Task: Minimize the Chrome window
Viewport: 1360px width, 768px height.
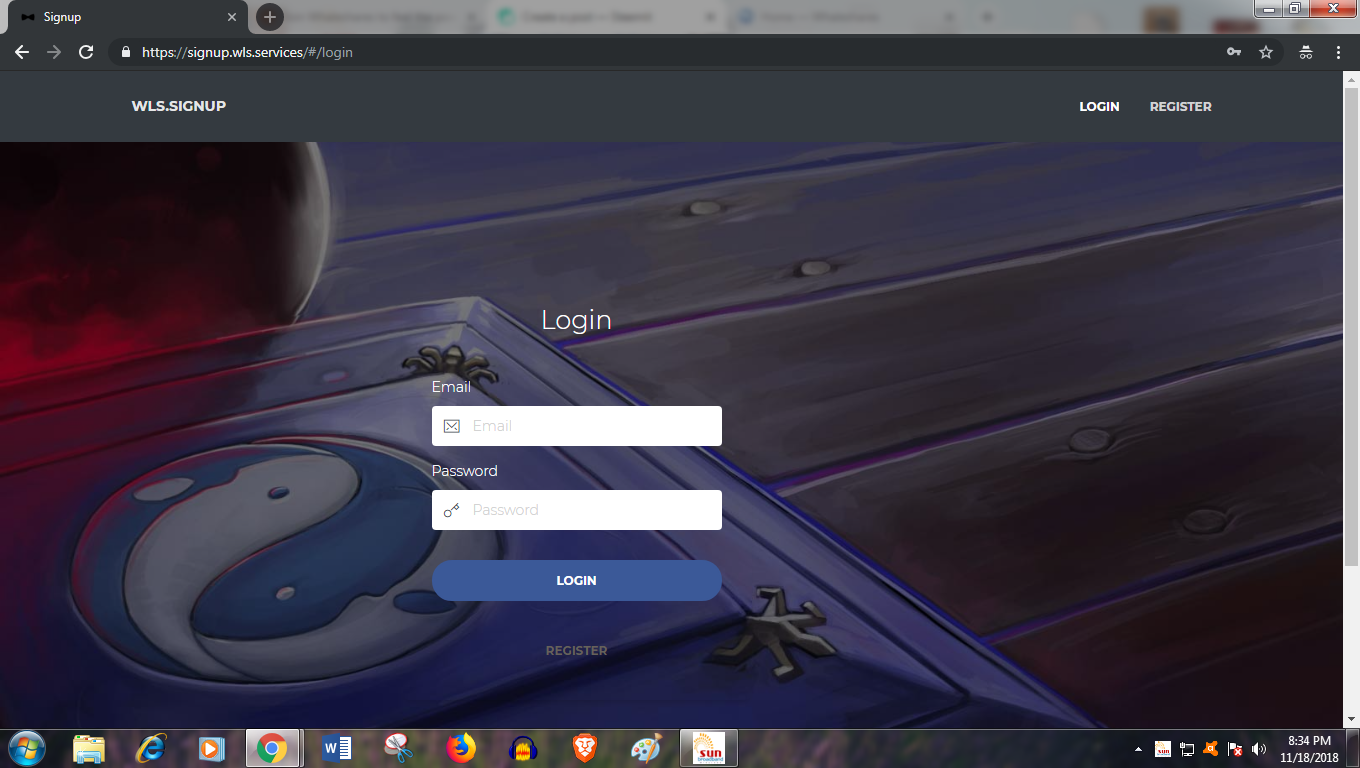Action: click(x=1269, y=8)
